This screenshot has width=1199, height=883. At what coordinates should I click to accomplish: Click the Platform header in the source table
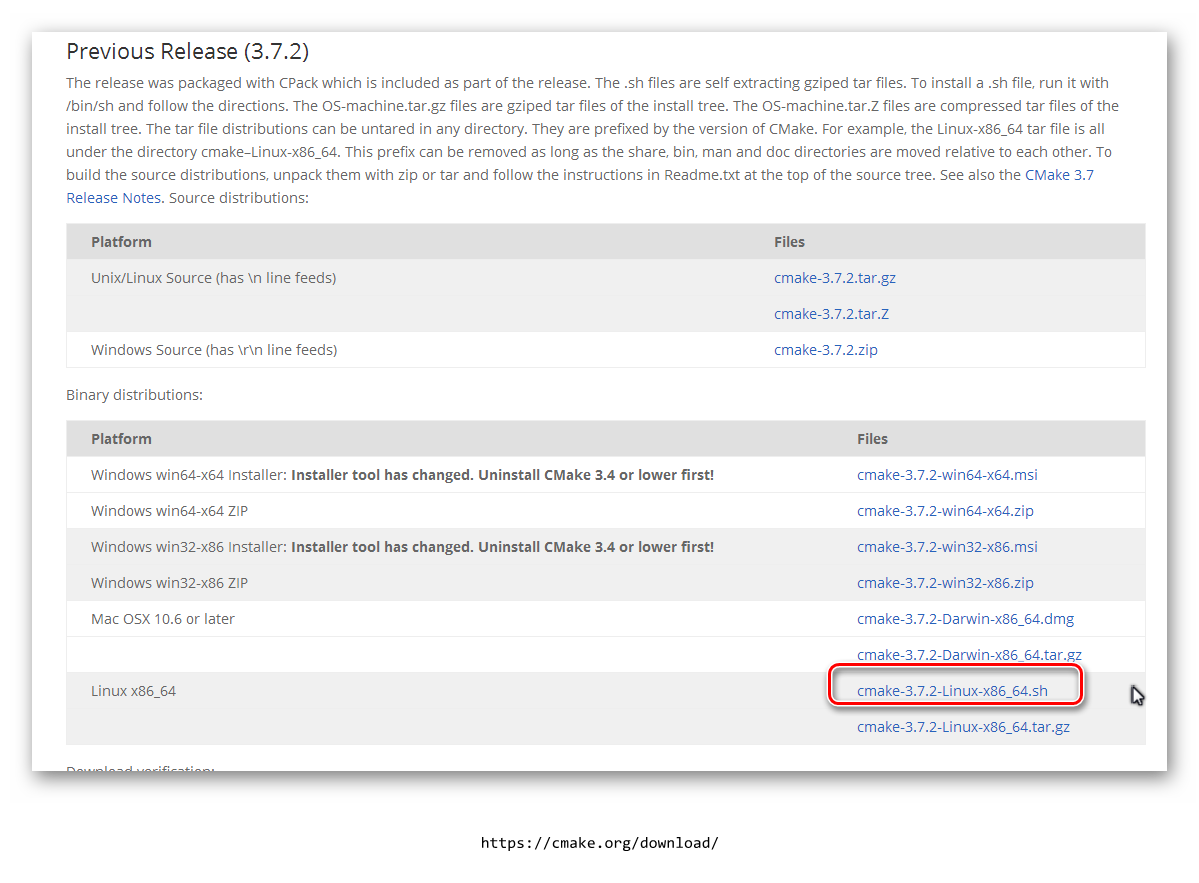[121, 242]
